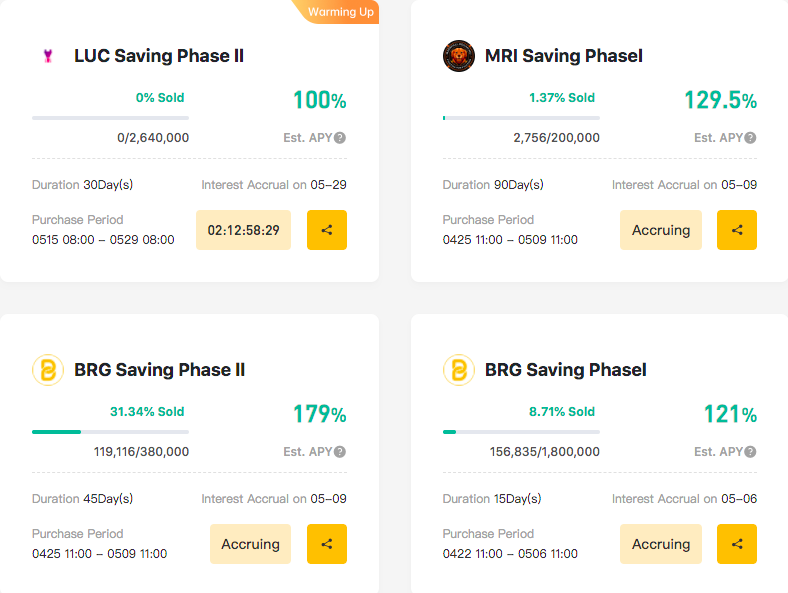Open Est. APY help icon on BRG PhaseI card
788x593 pixels.
750,452
